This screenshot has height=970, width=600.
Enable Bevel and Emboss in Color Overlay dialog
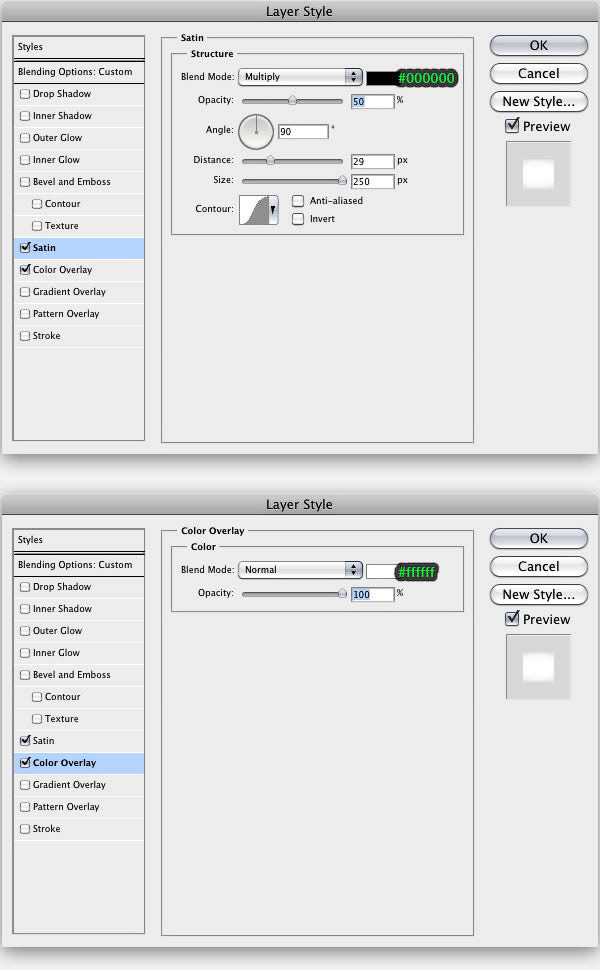[25, 674]
